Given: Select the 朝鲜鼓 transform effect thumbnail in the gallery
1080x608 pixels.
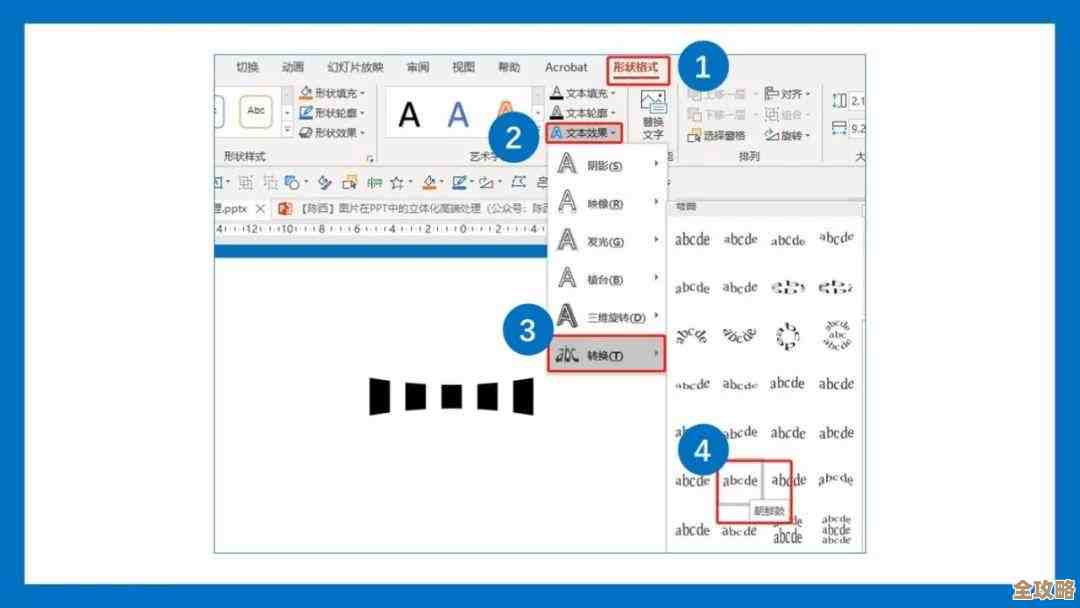Looking at the screenshot, I should point(742,480).
